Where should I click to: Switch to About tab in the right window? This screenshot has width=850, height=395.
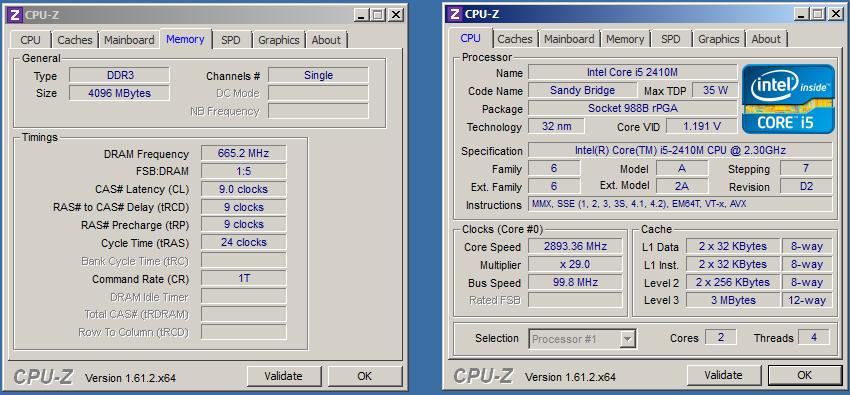[767, 39]
